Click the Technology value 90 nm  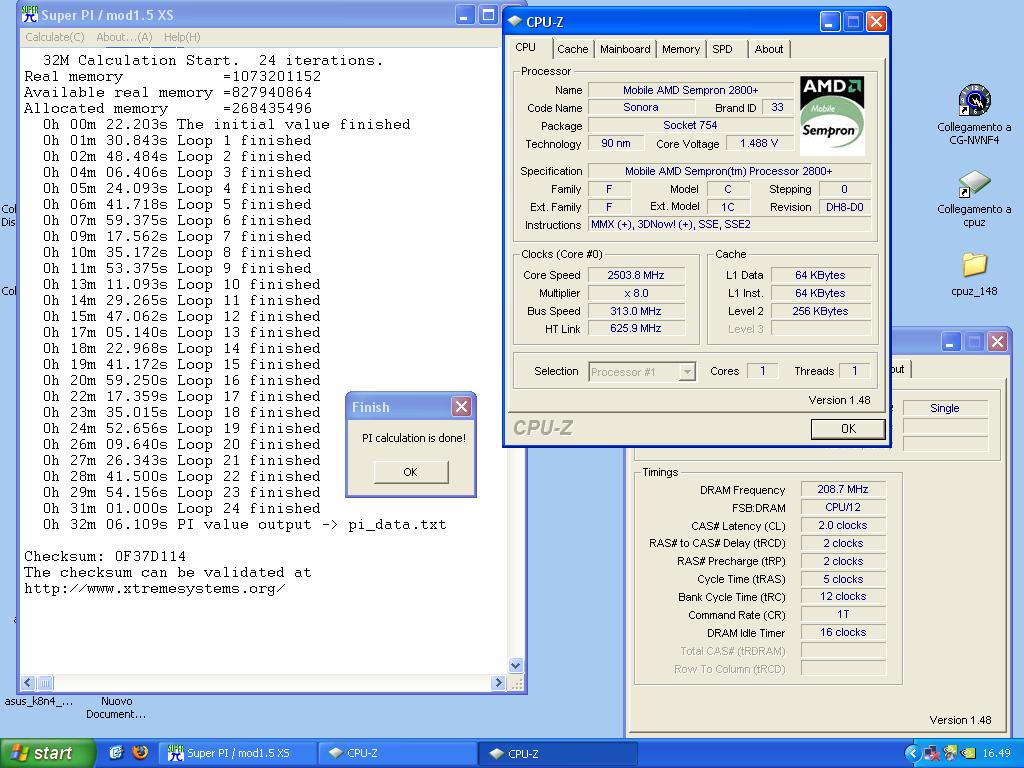[616, 143]
